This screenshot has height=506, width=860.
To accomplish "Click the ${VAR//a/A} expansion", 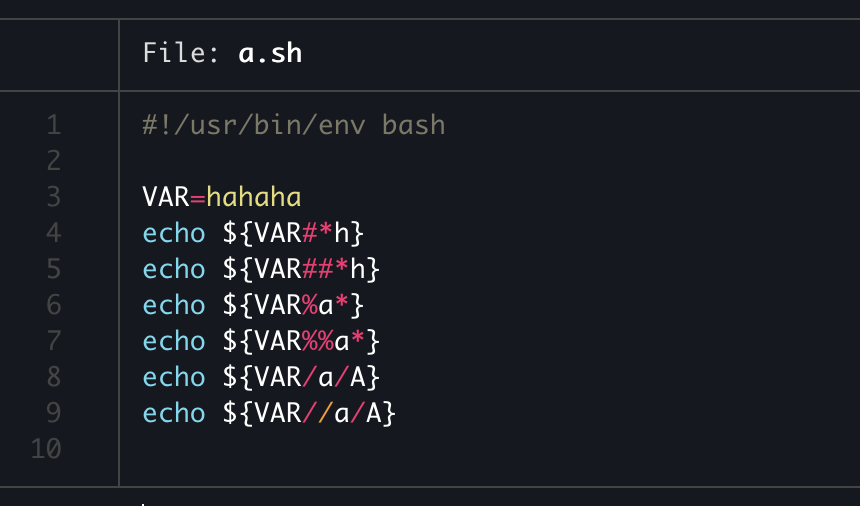I will pyautogui.click(x=309, y=413).
